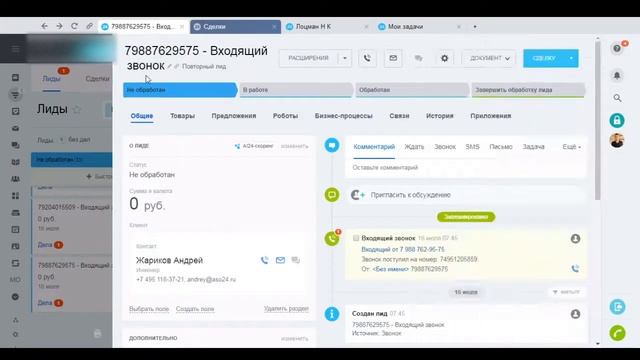Switch to the Сделки browser tab

tap(235, 27)
